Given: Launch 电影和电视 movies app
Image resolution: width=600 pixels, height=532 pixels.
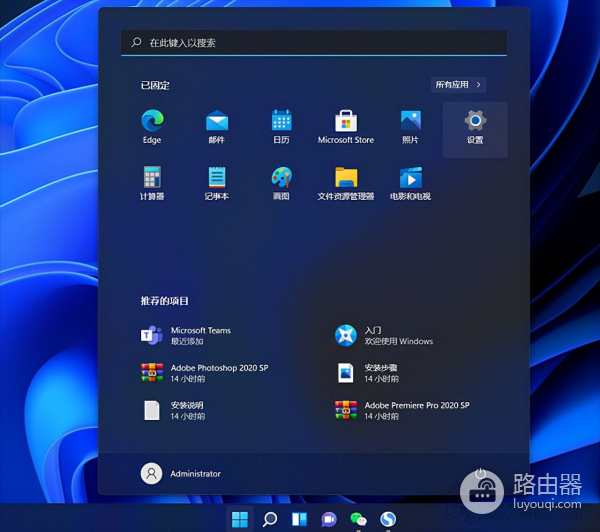Looking at the screenshot, I should pos(411,183).
